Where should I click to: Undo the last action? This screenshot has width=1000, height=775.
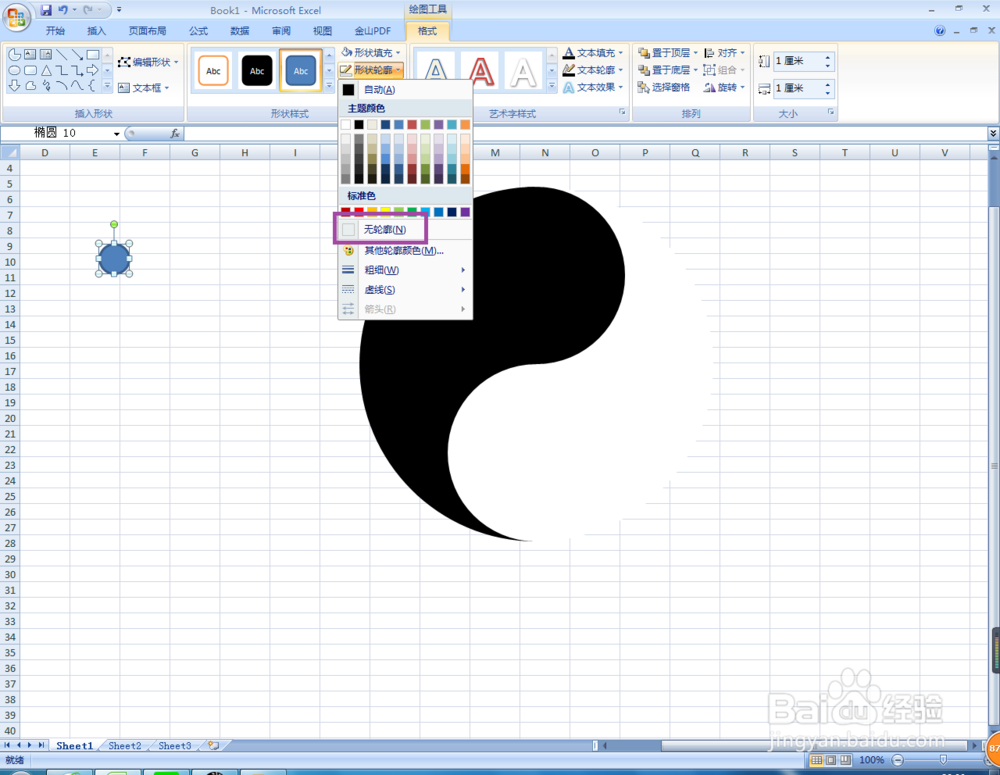62,10
